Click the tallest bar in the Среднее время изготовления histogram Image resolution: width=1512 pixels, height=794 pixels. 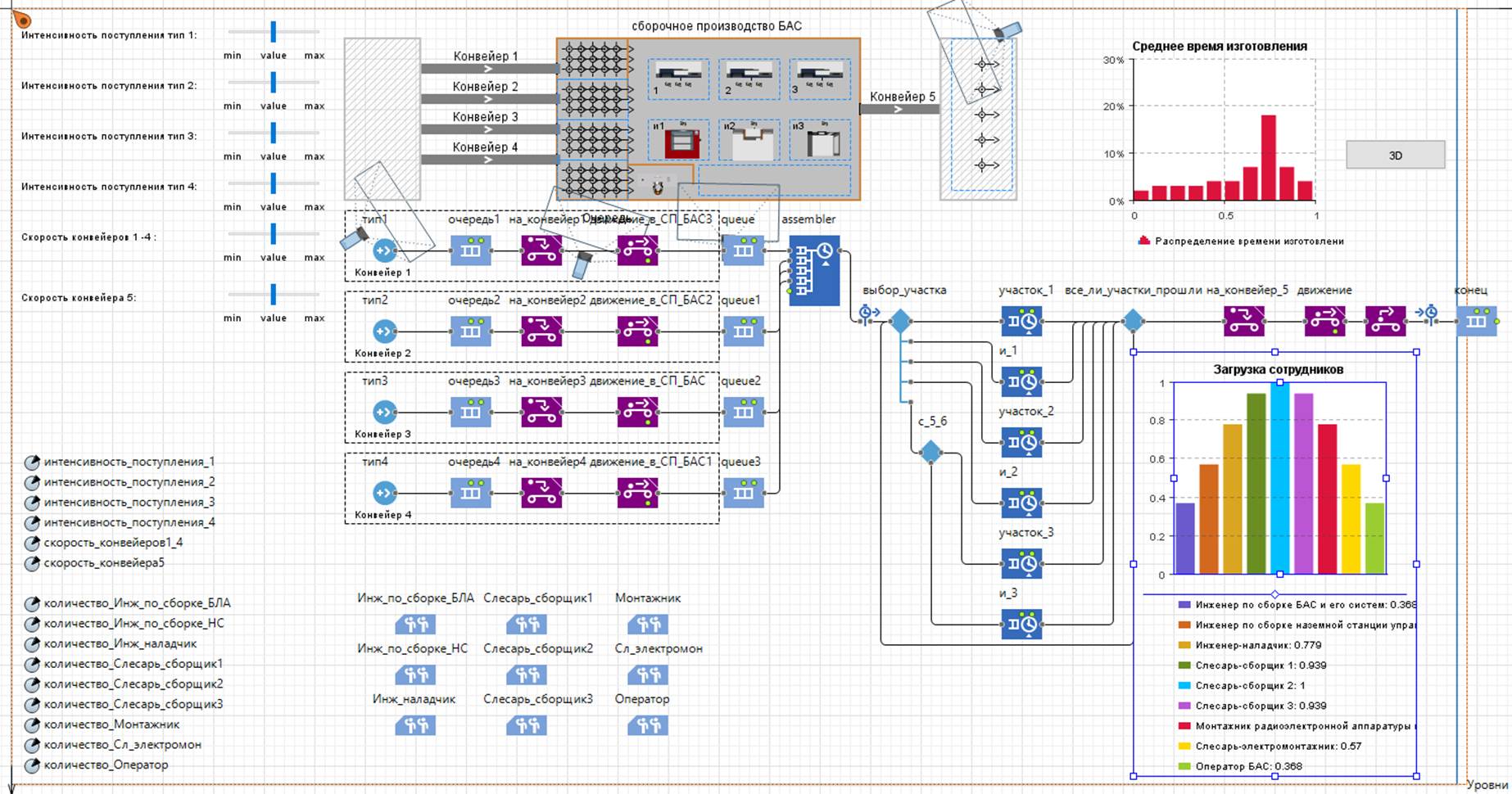[1268, 157]
